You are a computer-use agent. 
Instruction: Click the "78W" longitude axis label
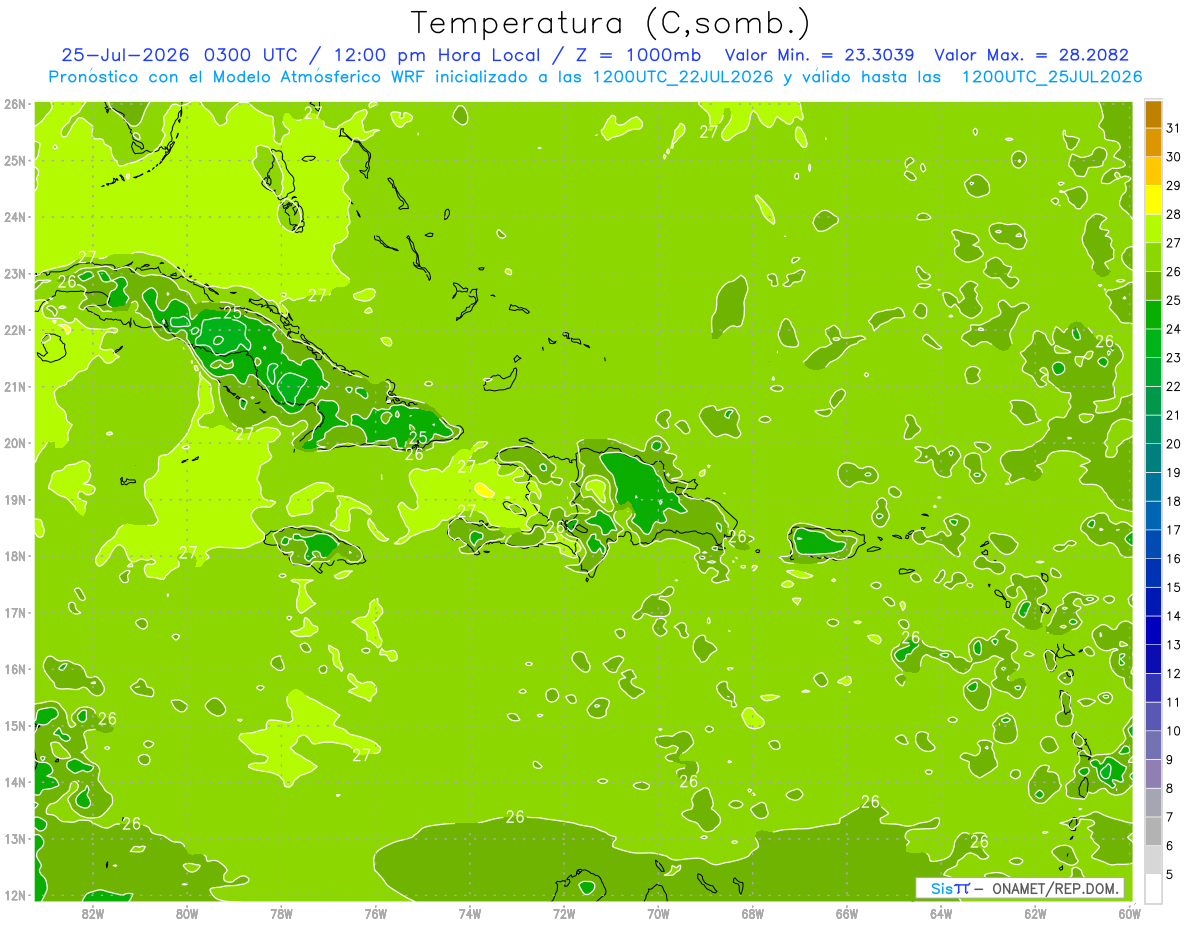[x=281, y=913]
